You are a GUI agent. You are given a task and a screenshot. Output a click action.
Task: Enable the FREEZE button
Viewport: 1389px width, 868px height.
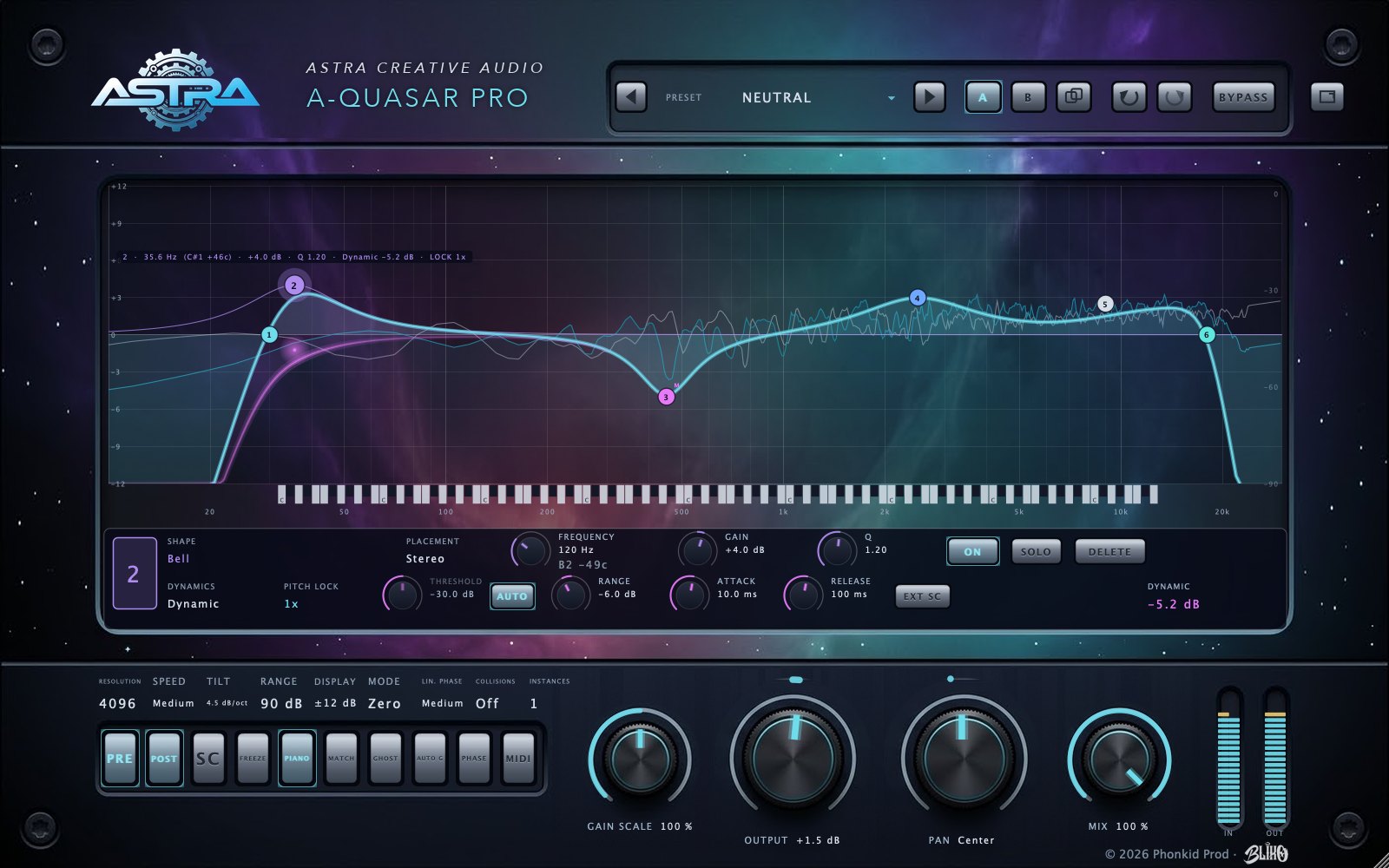pos(253,758)
